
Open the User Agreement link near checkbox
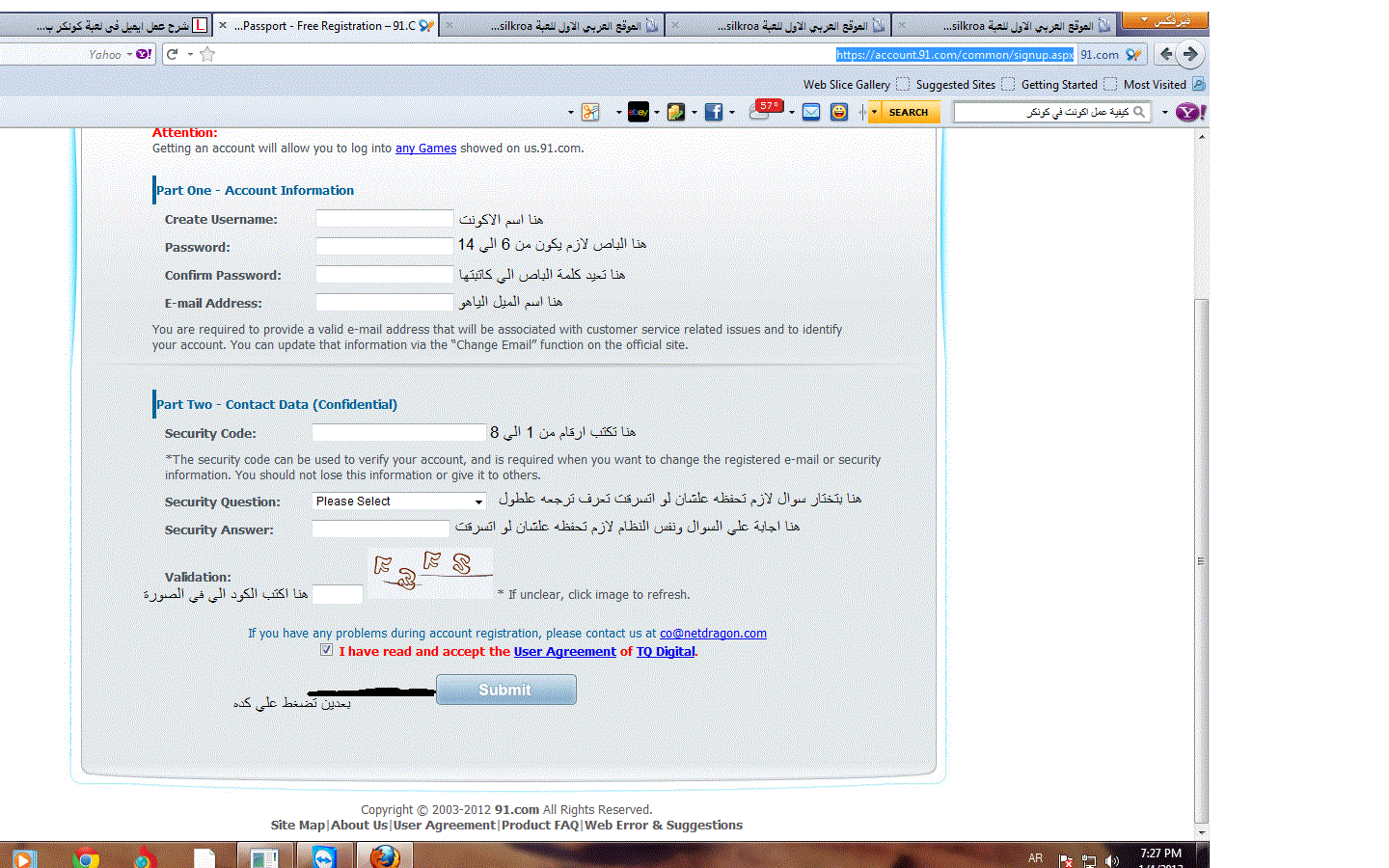pyautogui.click(x=564, y=652)
